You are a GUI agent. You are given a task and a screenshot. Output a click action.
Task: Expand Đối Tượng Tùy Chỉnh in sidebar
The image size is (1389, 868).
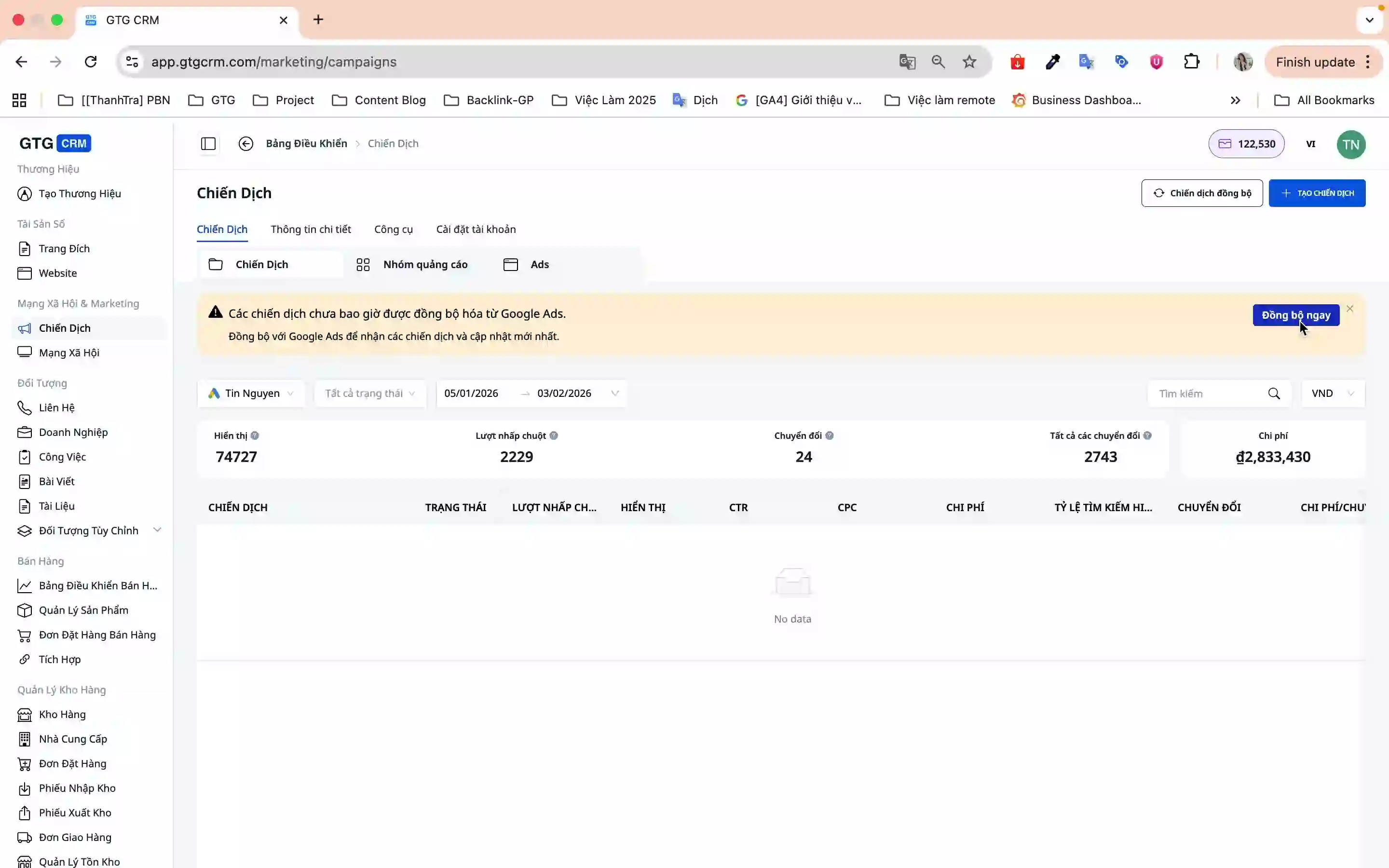tap(157, 530)
